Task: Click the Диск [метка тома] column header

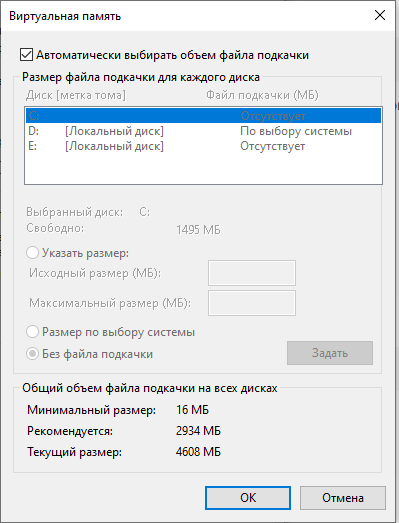Action: click(x=76, y=95)
